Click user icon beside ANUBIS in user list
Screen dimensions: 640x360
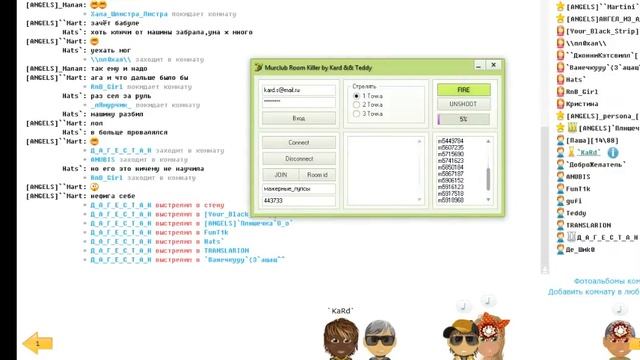pos(560,176)
